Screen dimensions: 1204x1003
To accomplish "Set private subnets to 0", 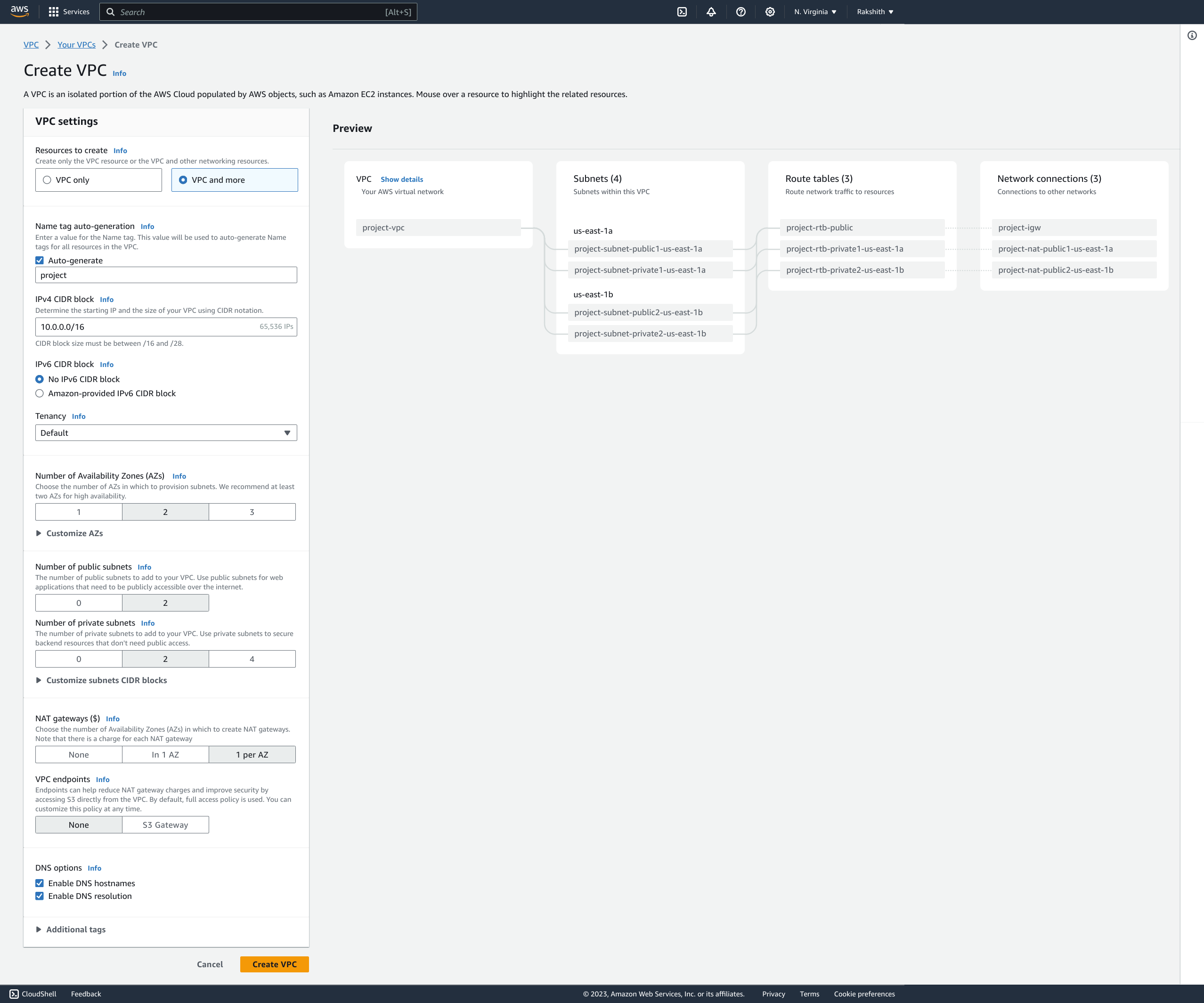I will coord(79,659).
